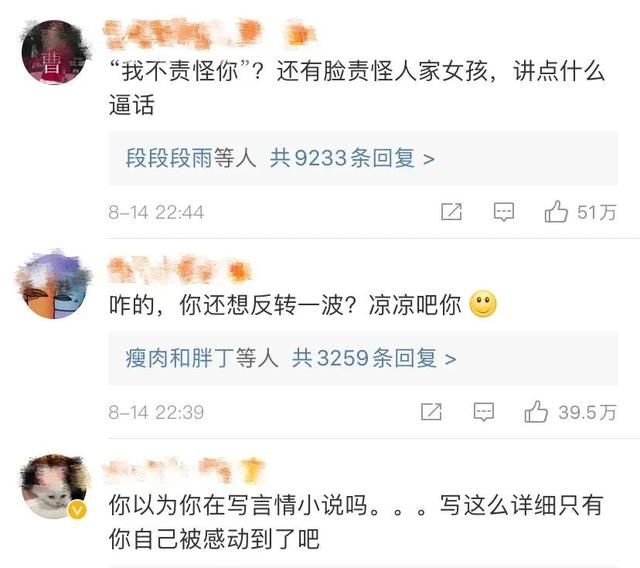Screen dimensions: 640x568
Task: Open replier name 段段段雨
Action: 169,158
